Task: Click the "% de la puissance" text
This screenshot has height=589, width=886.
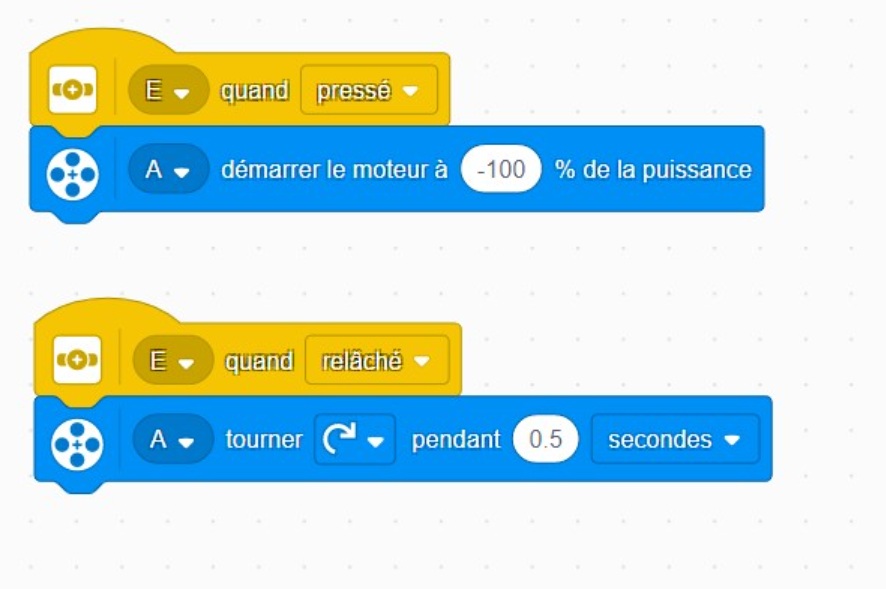Action: tap(653, 170)
